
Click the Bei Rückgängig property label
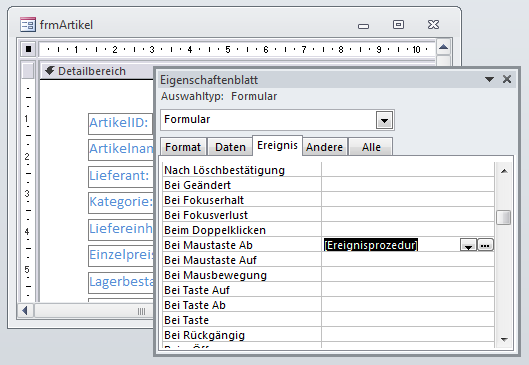204,335
